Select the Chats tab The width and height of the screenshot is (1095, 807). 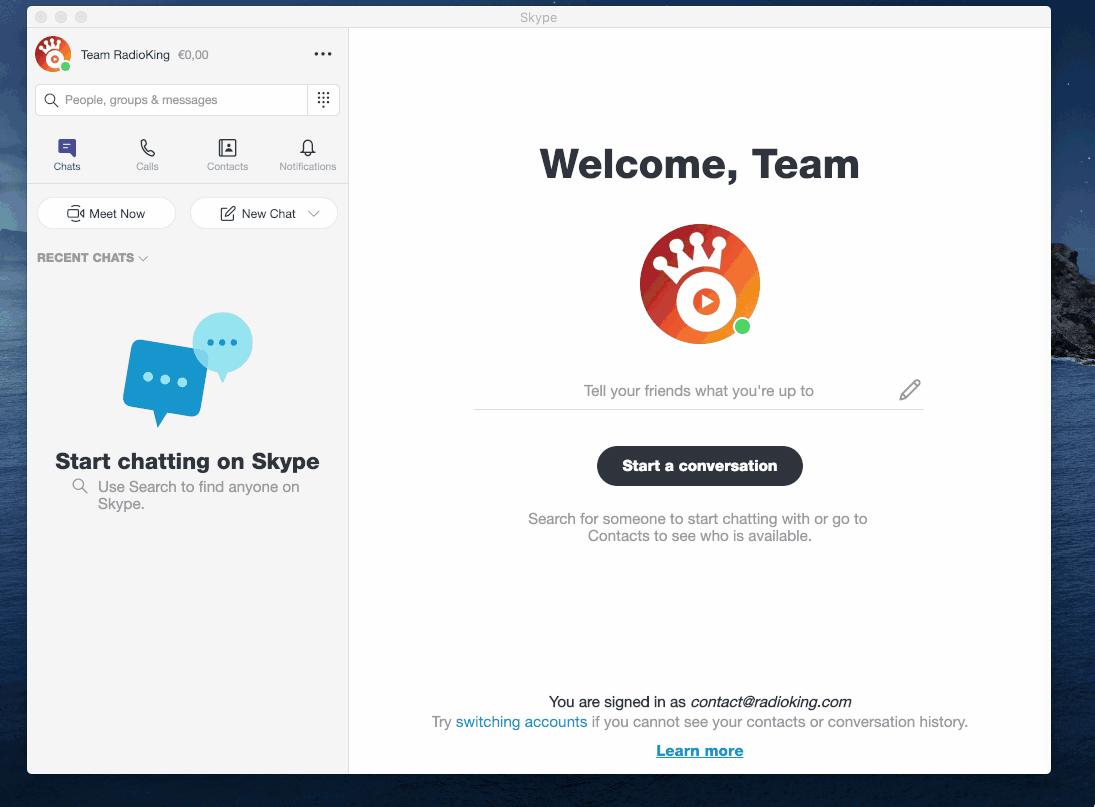coord(67,155)
